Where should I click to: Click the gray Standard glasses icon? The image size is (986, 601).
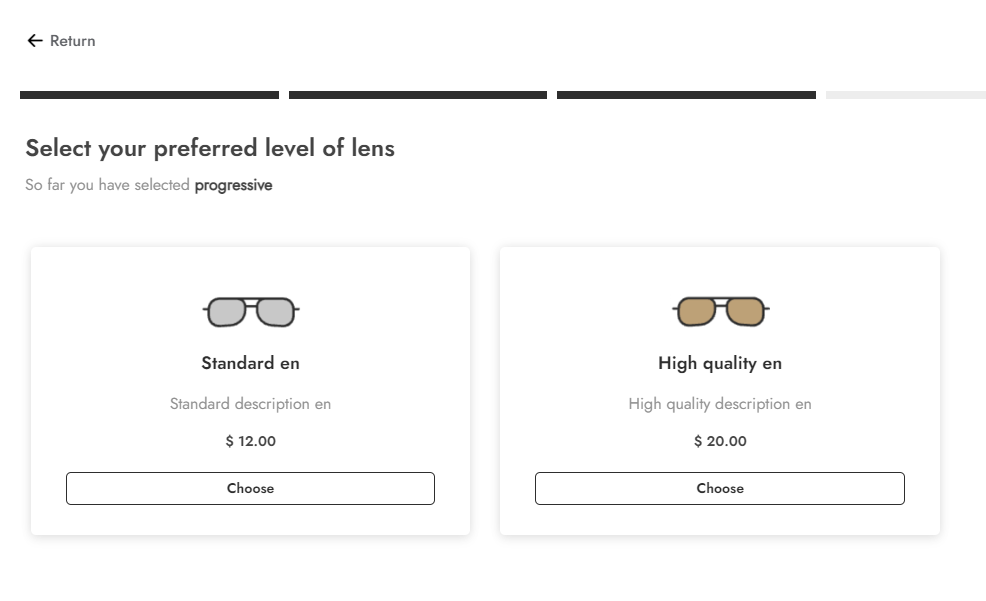(251, 312)
